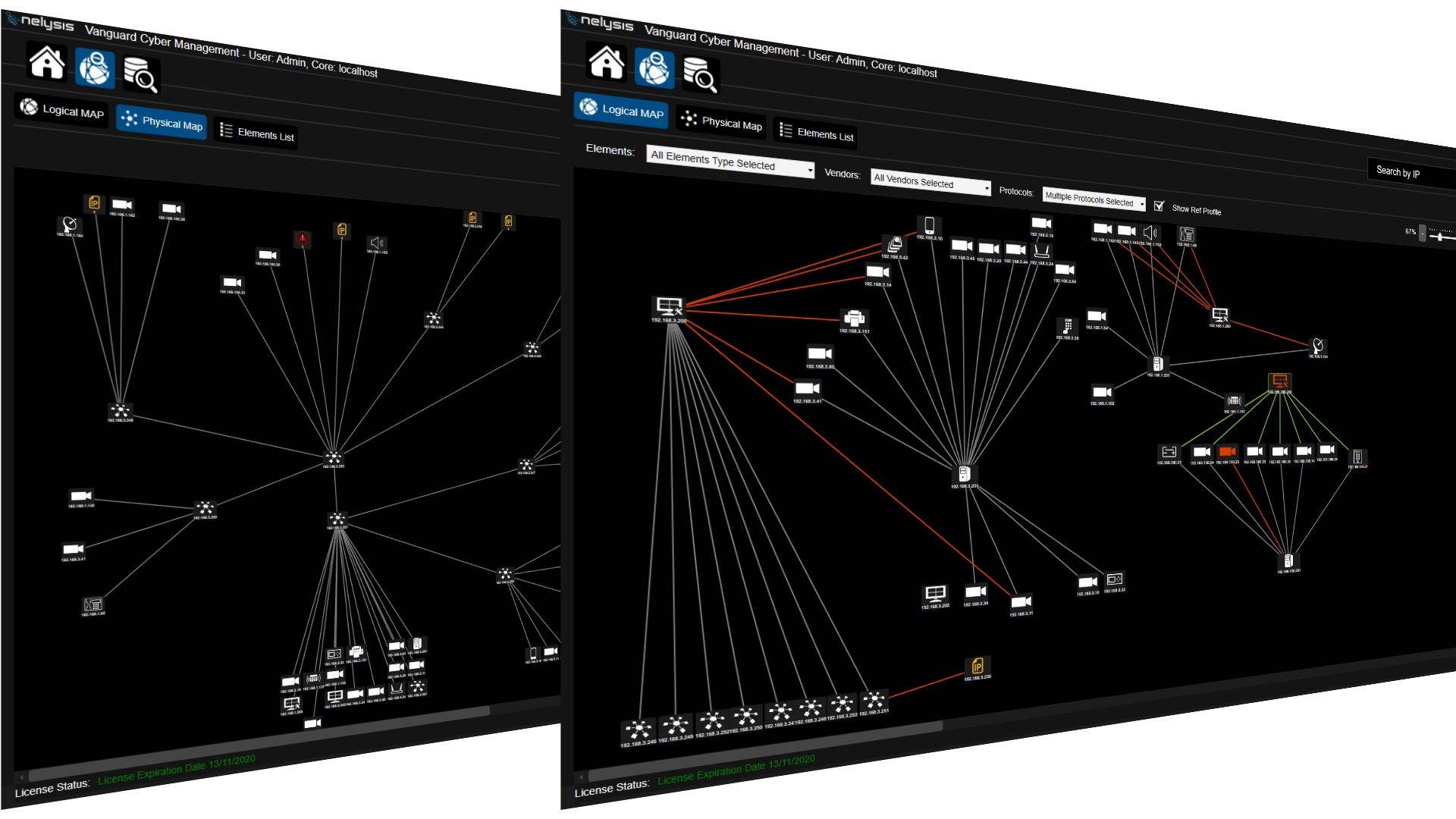This screenshot has width=1456, height=819.
Task: Select switch node 192.168.3.248 in left window
Action: tap(120, 413)
